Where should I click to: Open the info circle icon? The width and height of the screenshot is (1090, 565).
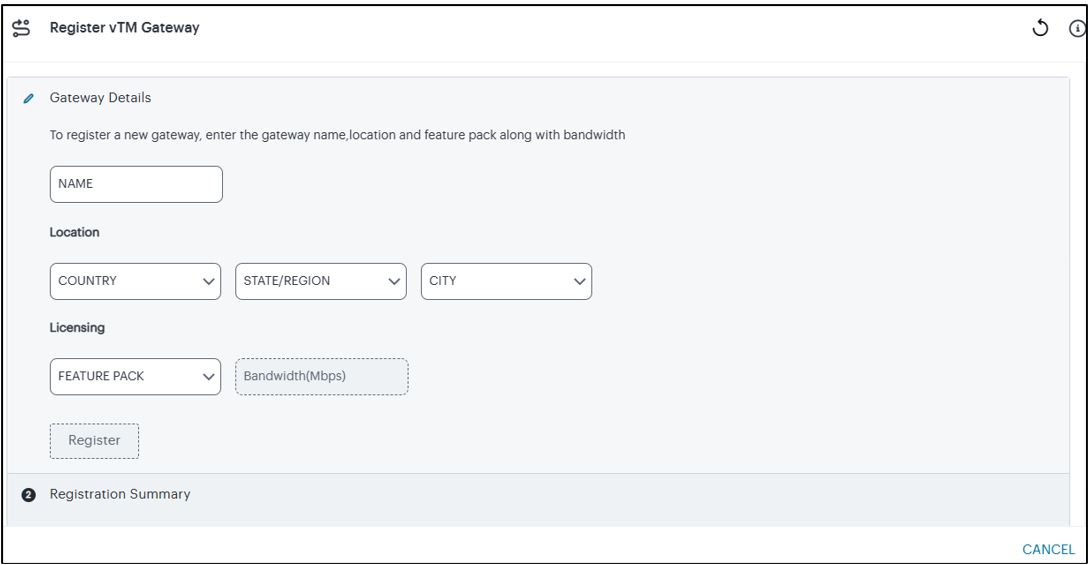pos(1077,29)
